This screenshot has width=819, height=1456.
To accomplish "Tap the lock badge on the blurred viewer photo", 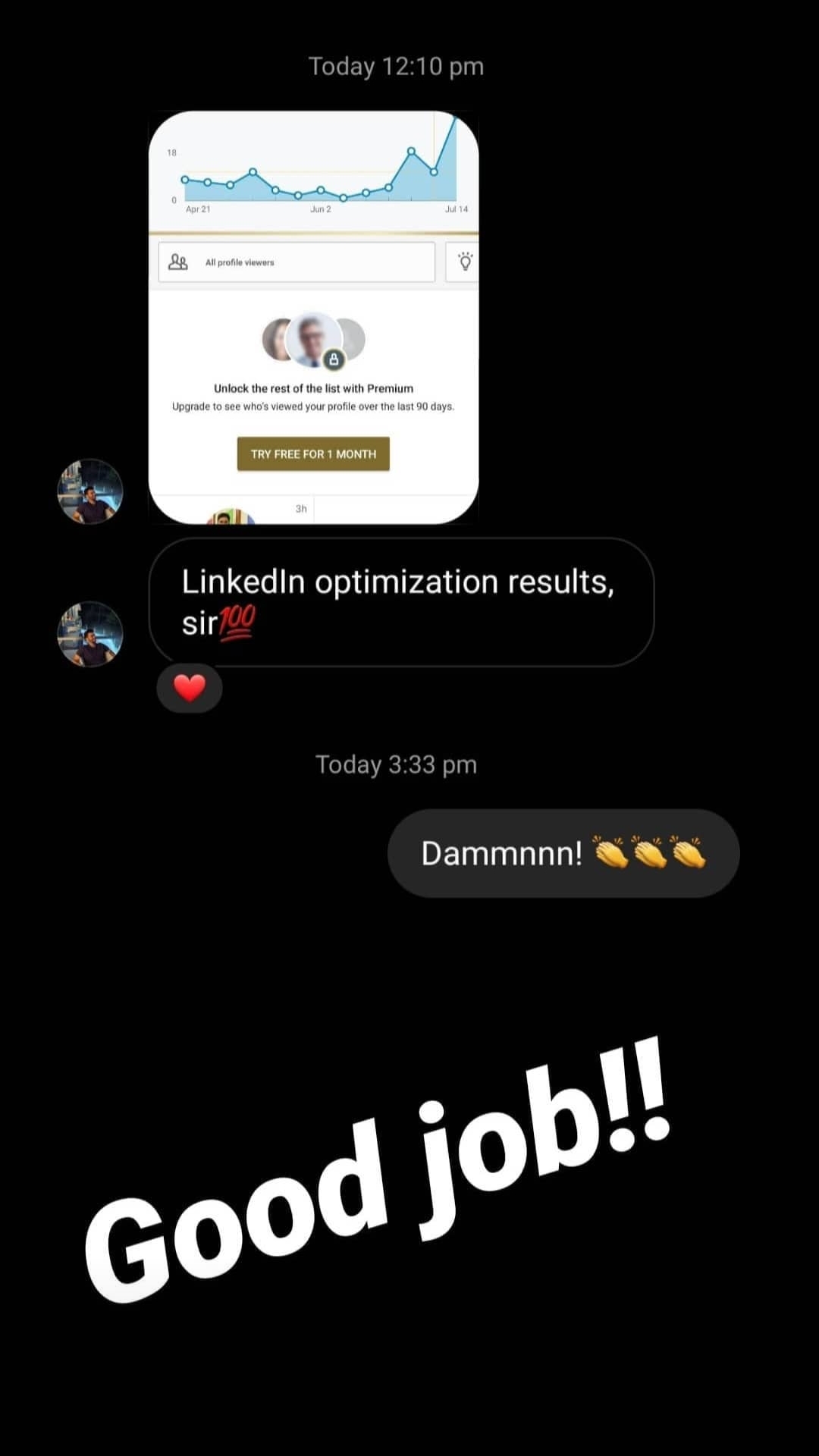I will pos(334,359).
